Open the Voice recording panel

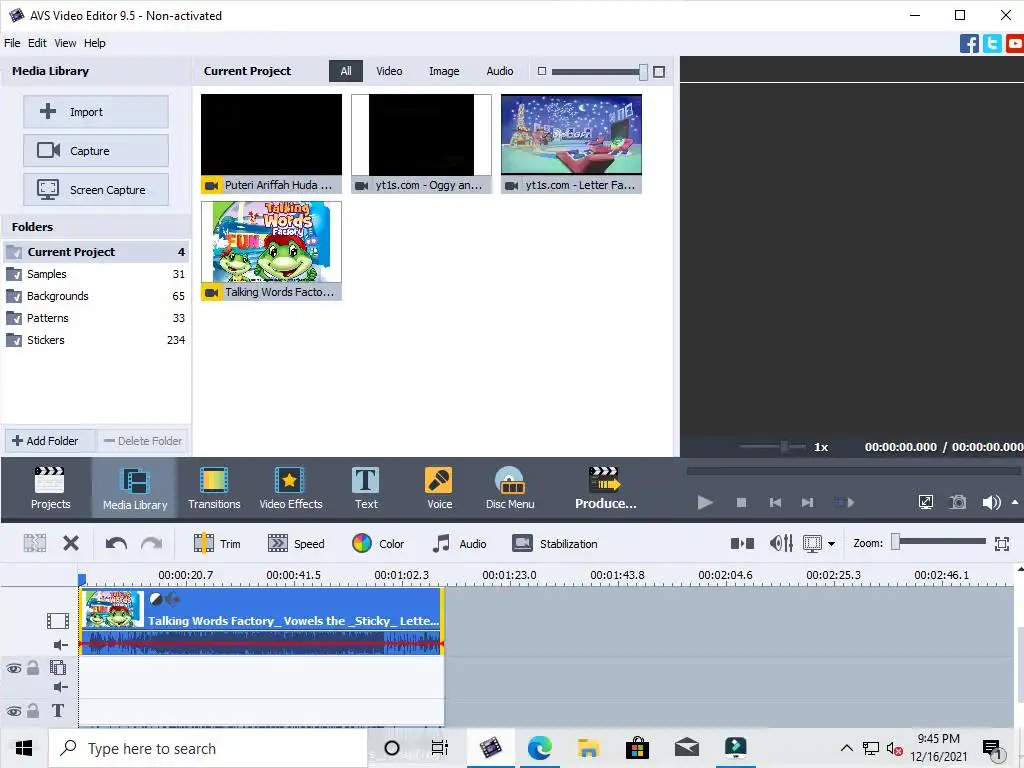point(439,488)
